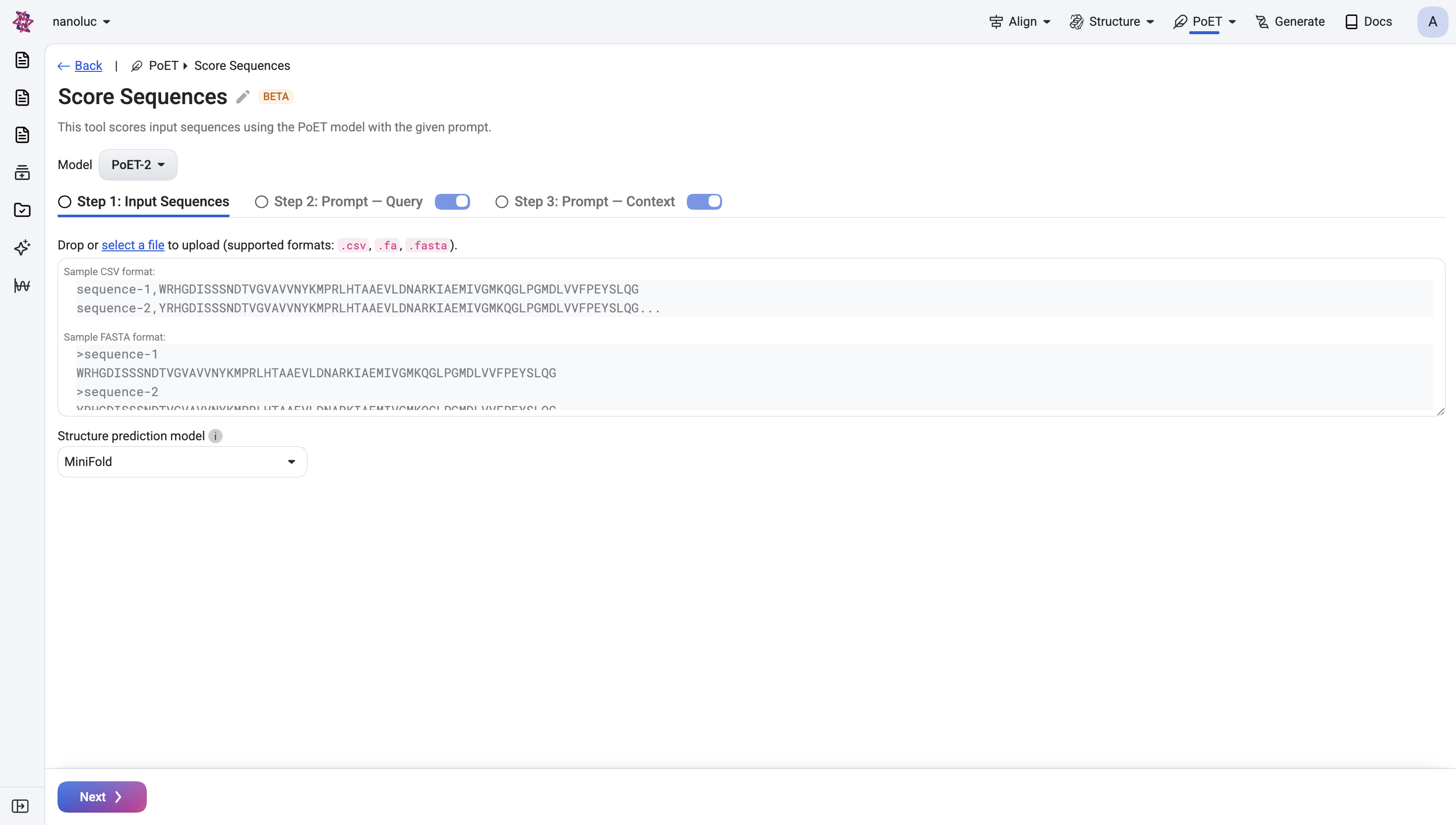Click the info icon beside Structure prediction model

click(x=215, y=436)
